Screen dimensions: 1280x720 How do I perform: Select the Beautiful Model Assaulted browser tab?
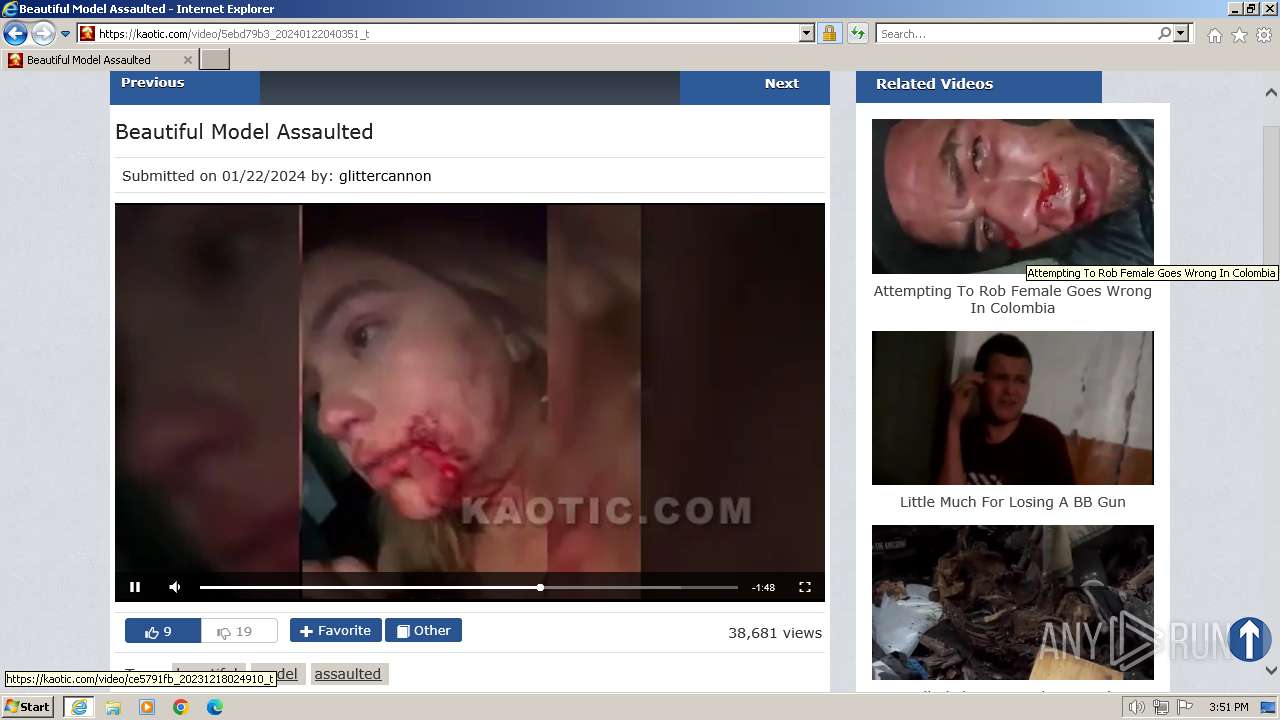(x=99, y=60)
